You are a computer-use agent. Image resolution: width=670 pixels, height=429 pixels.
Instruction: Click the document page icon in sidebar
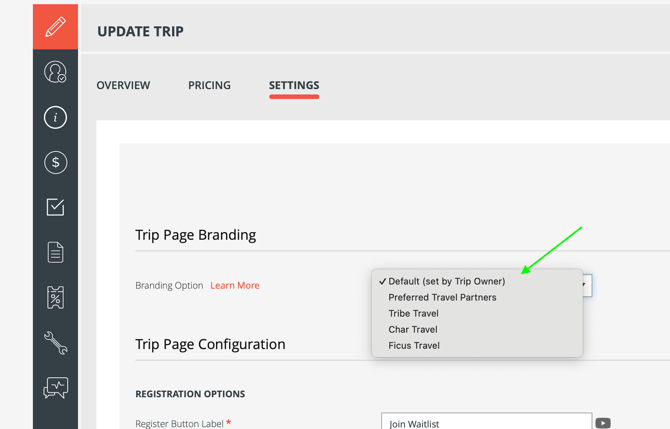[55, 252]
